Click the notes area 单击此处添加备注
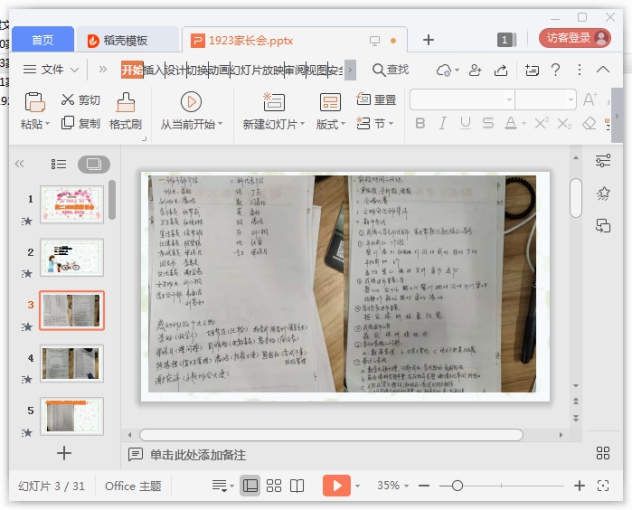 click(x=197, y=455)
